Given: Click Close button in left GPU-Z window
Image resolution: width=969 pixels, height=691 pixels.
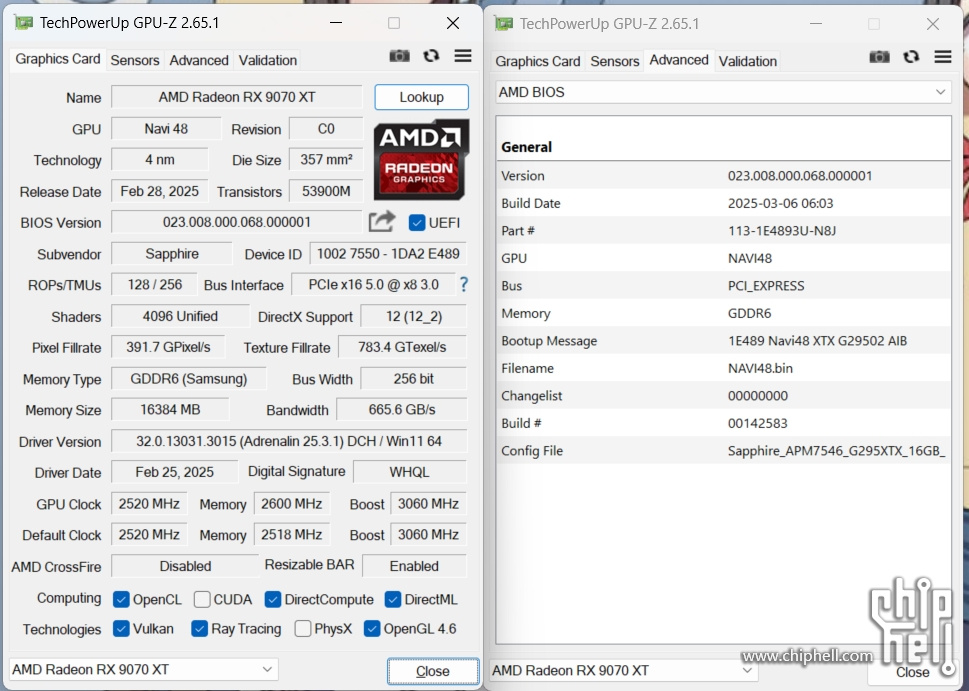Looking at the screenshot, I should pos(433,671).
